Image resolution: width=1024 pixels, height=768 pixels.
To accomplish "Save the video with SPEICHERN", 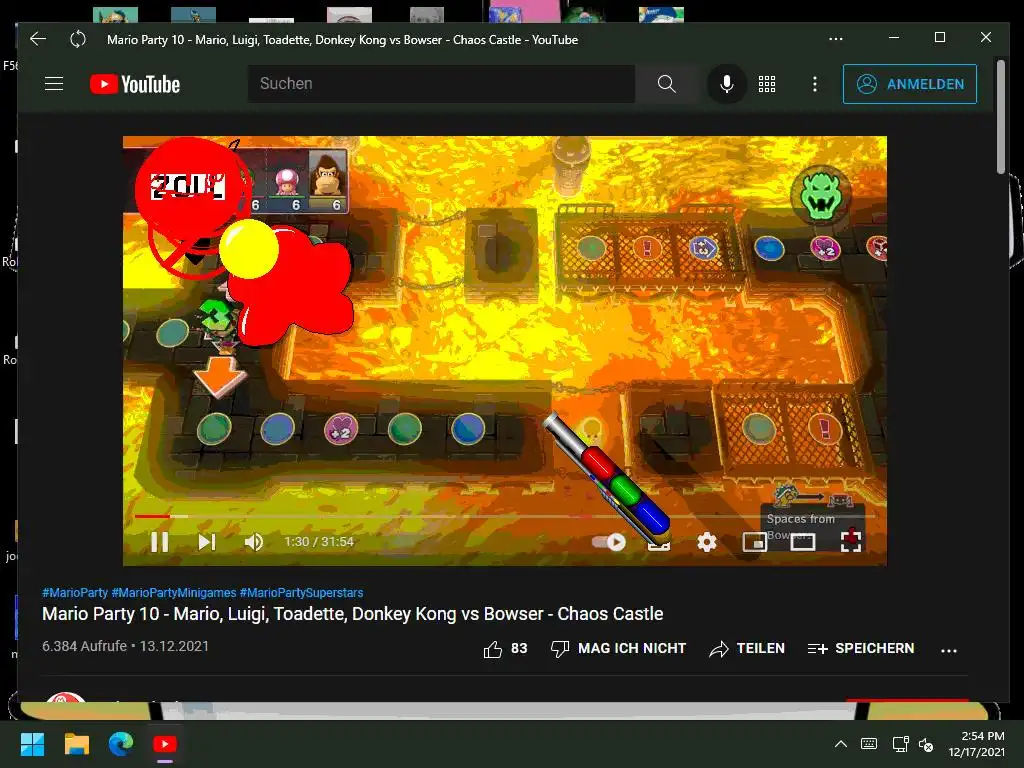I will coord(861,648).
